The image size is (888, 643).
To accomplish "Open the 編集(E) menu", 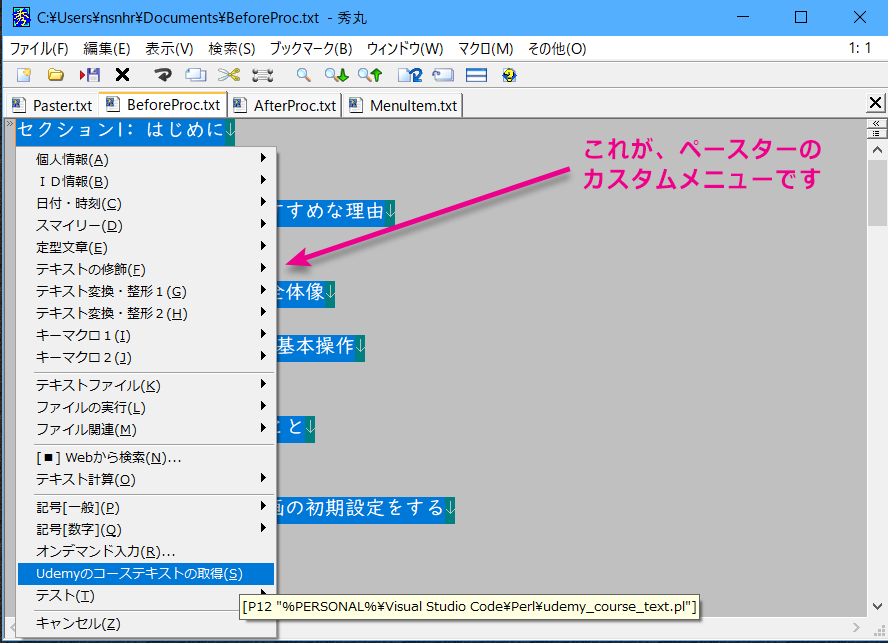I will point(106,49).
